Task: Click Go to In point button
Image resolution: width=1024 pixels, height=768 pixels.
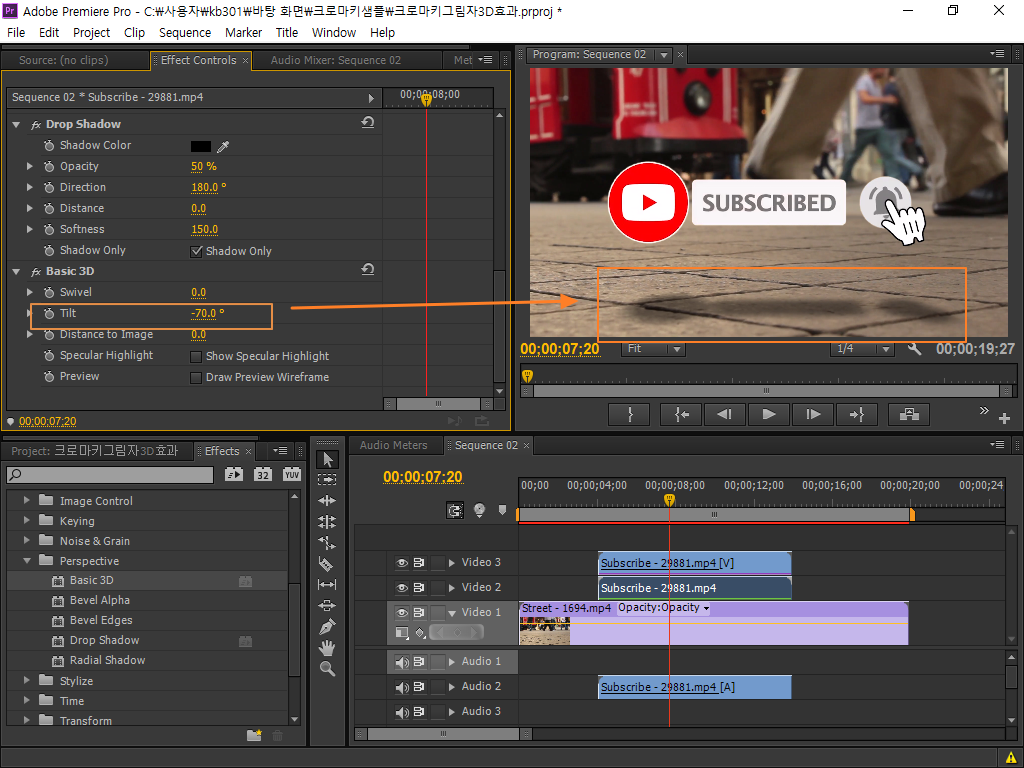Action: [x=681, y=415]
